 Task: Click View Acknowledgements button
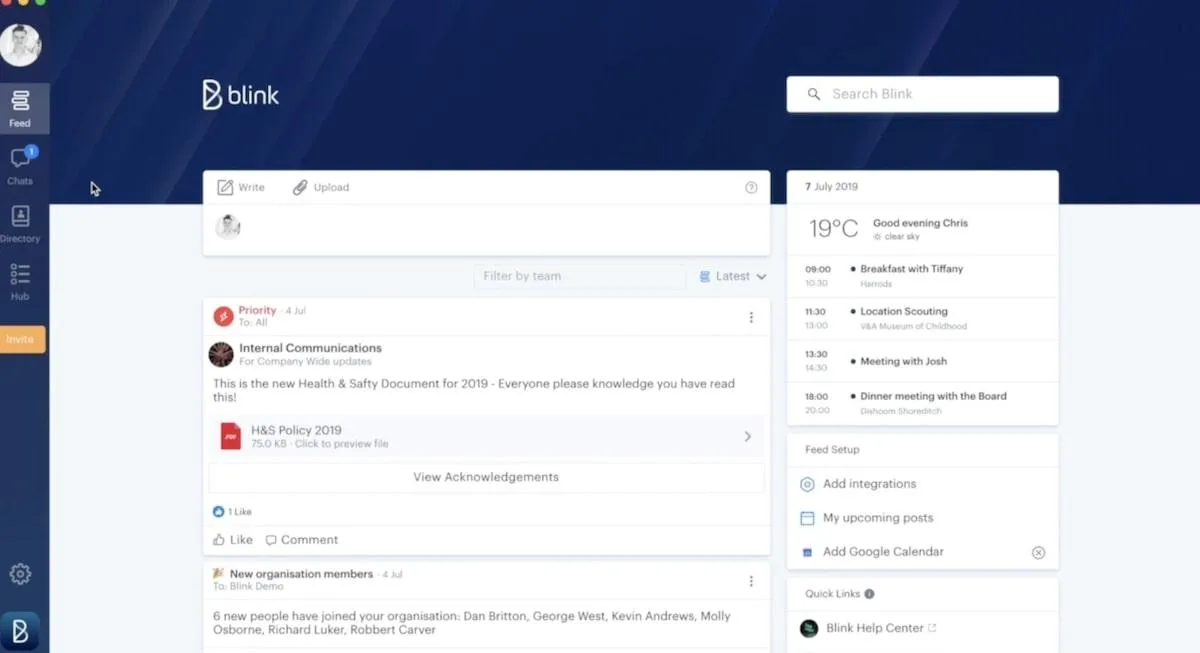pos(486,477)
